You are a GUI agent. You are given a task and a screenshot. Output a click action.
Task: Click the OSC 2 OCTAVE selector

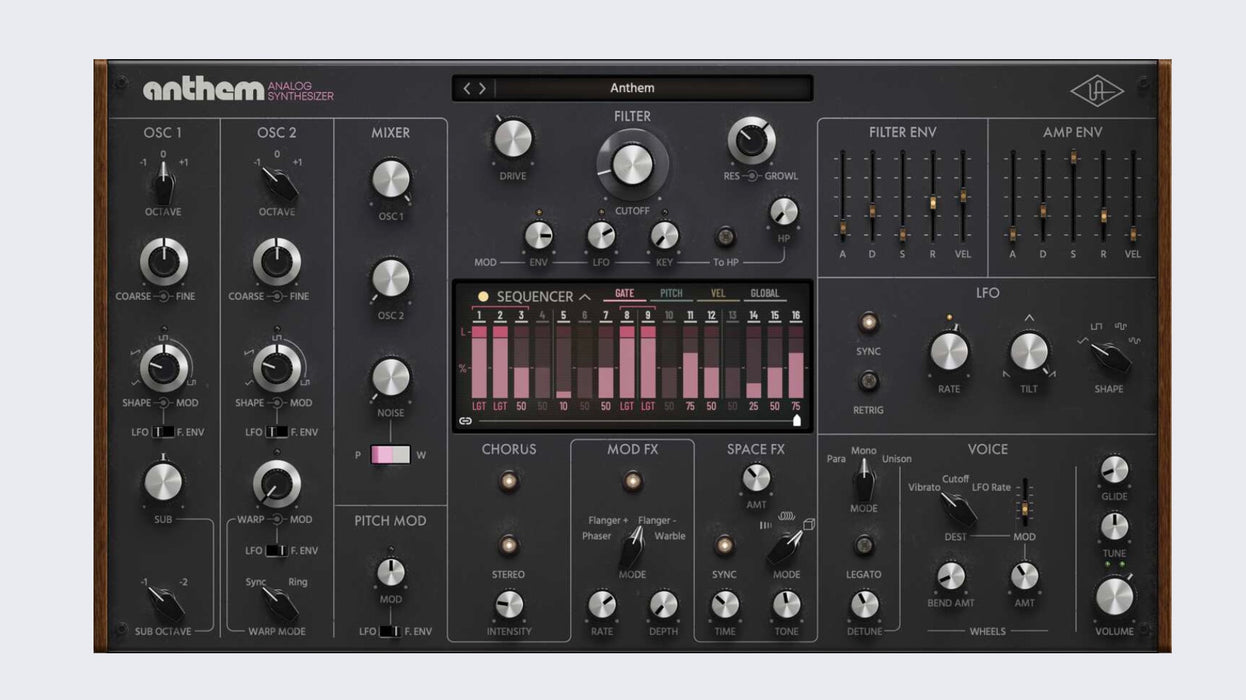point(277,184)
